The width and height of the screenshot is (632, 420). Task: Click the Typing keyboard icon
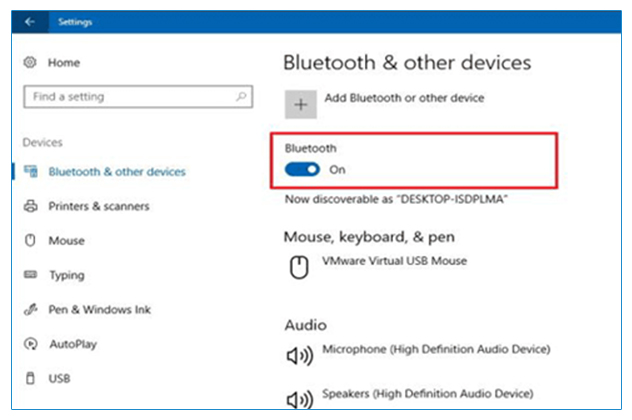pyautogui.click(x=31, y=274)
